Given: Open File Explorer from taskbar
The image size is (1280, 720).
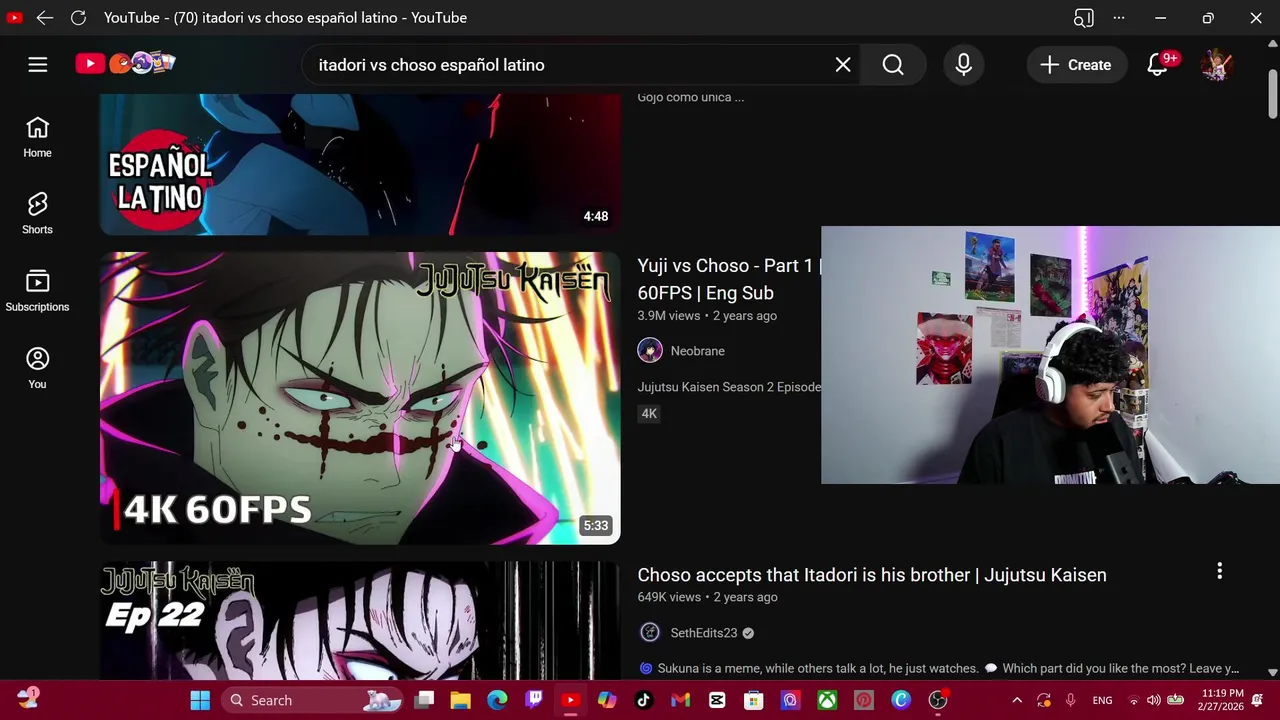Looking at the screenshot, I should tap(460, 700).
